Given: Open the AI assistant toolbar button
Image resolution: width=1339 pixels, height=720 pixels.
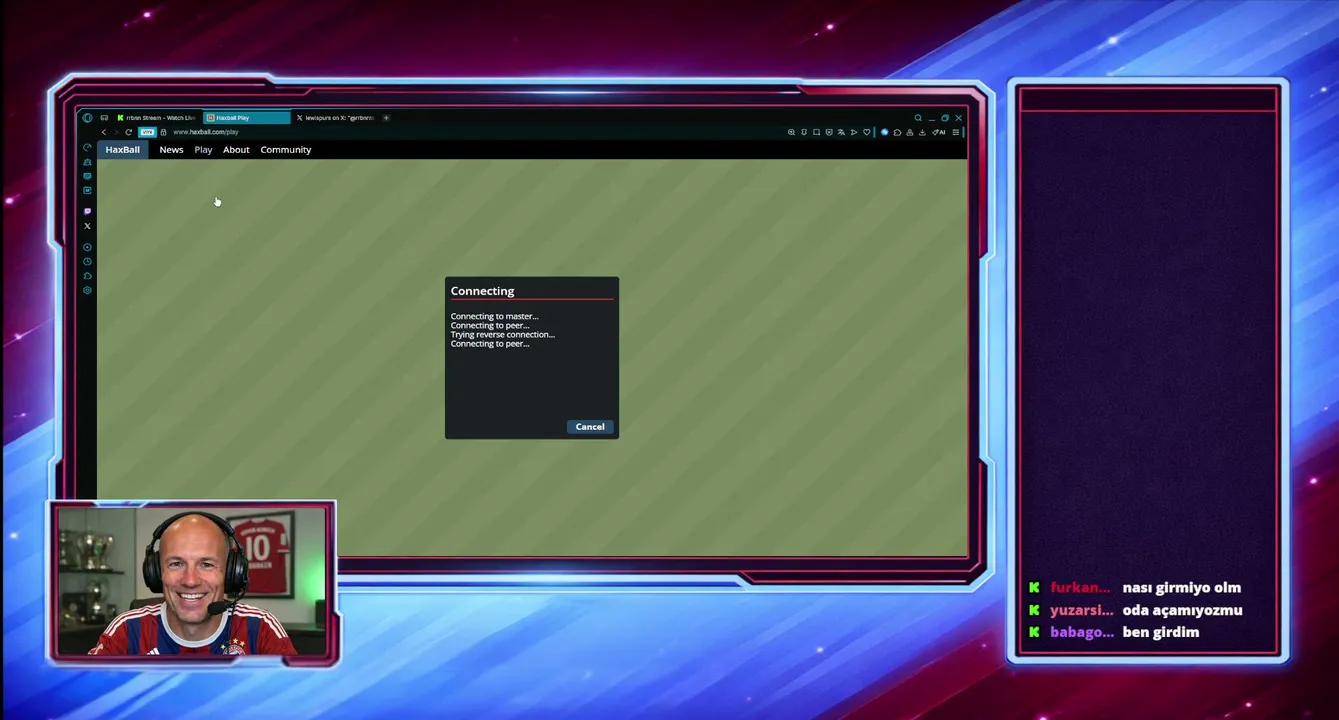Looking at the screenshot, I should point(939,132).
